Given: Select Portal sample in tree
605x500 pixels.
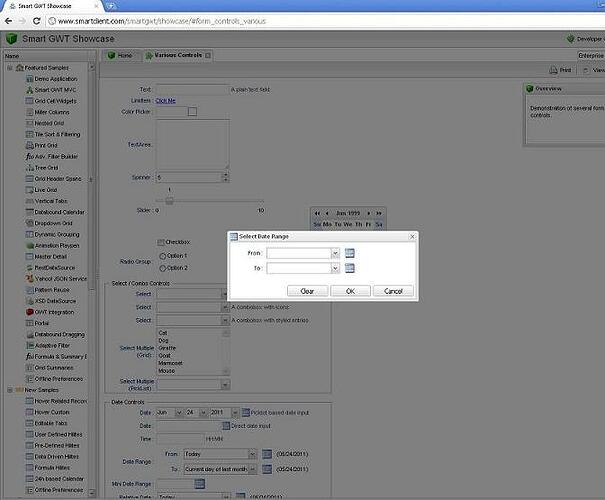Looking at the screenshot, I should point(41,323).
